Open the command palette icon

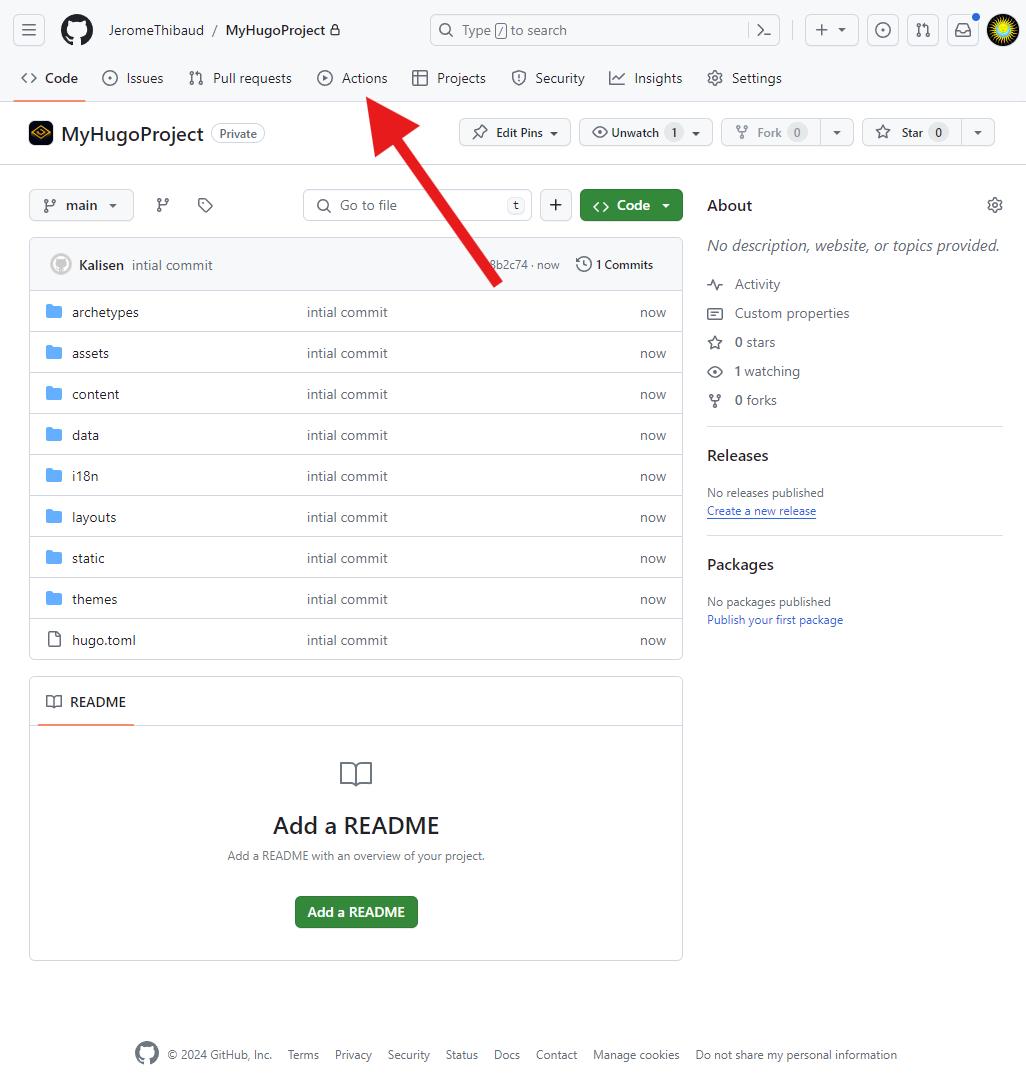point(764,30)
